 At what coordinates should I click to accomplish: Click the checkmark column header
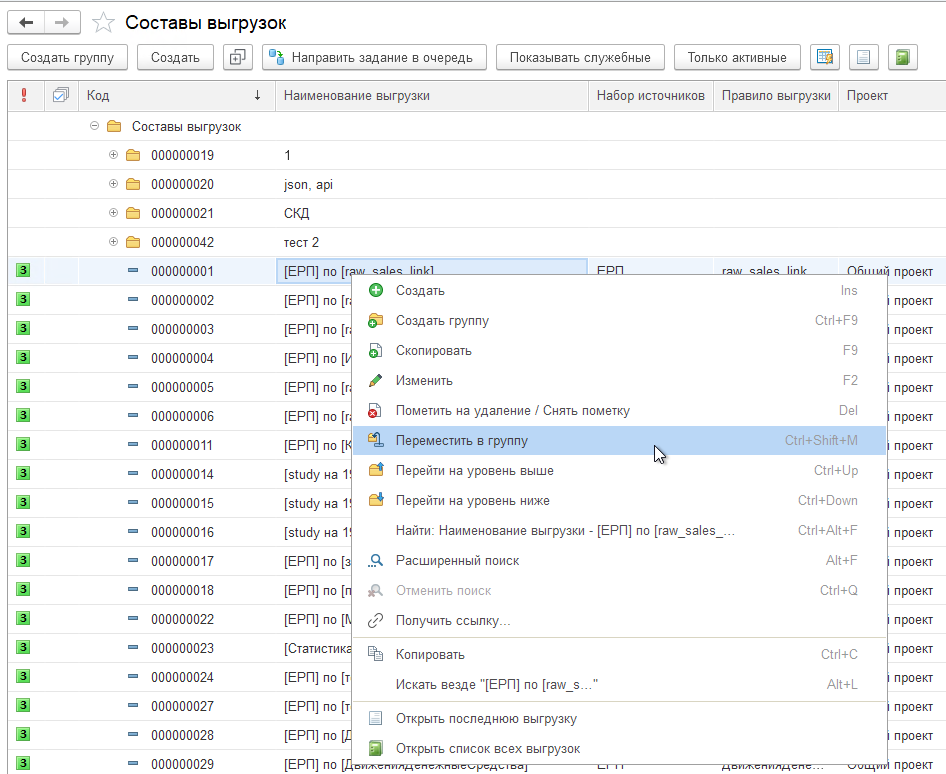(61, 96)
